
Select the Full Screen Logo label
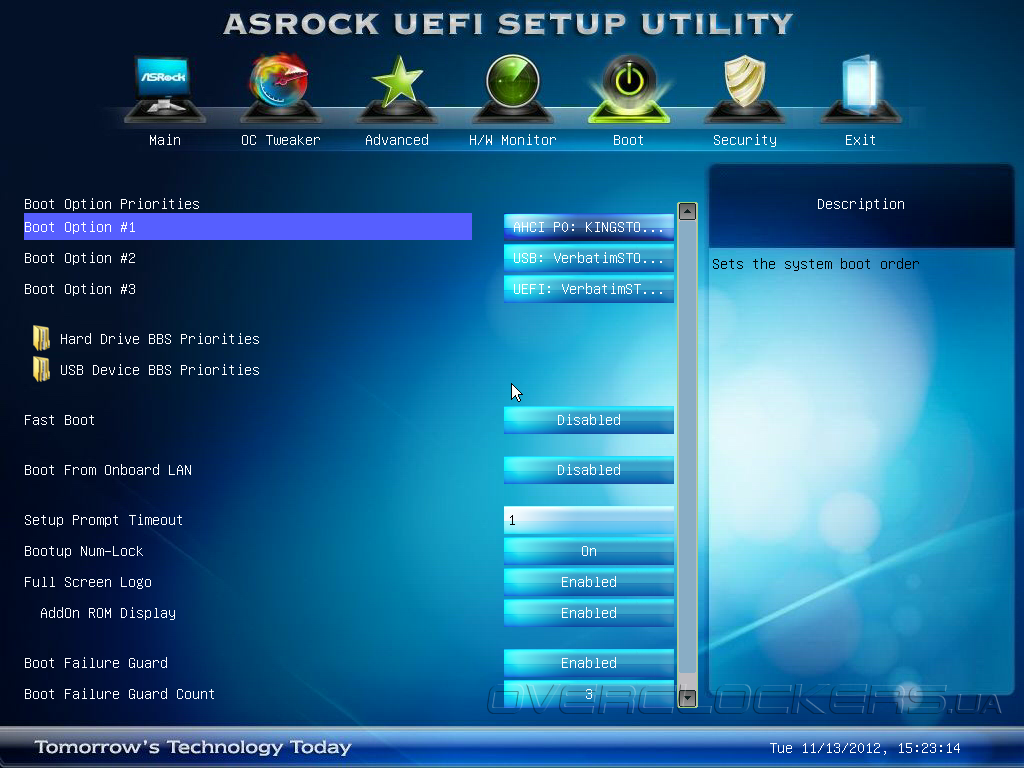88,582
